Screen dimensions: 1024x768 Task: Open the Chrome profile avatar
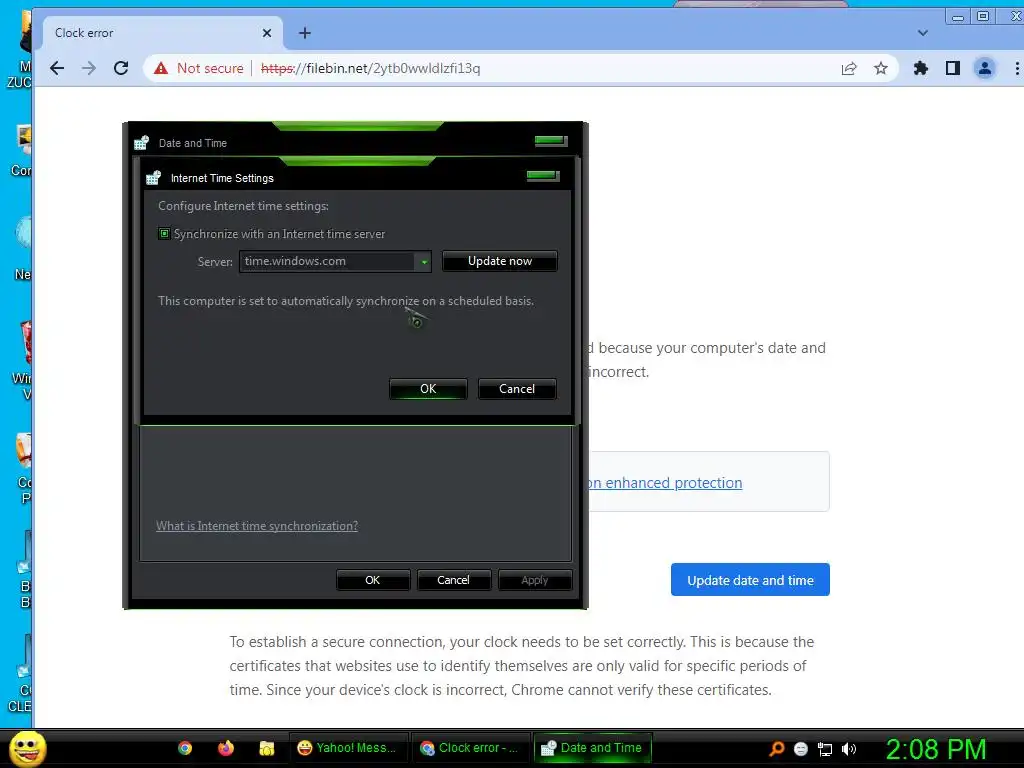(x=985, y=69)
